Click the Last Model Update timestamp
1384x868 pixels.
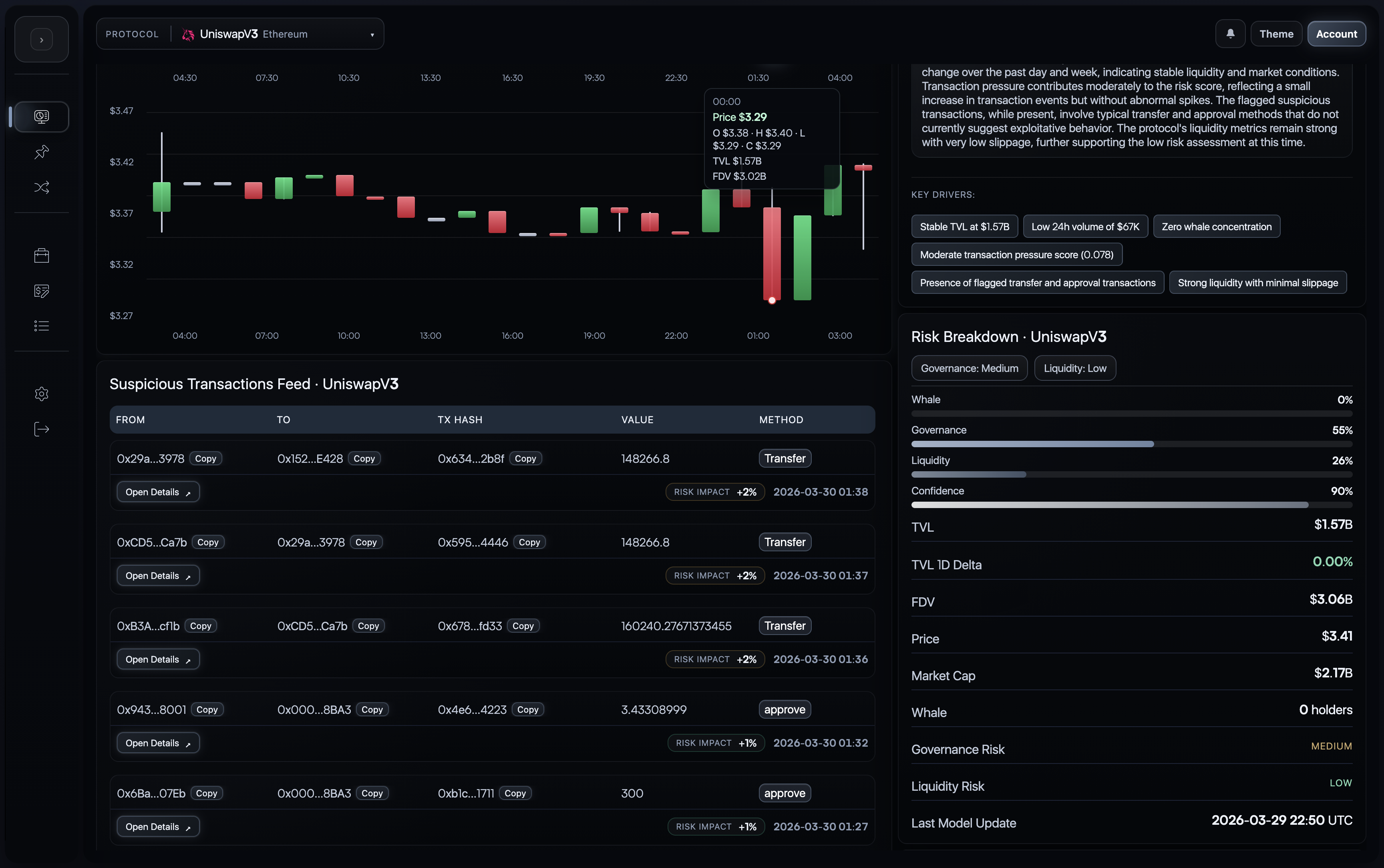[x=1281, y=820]
